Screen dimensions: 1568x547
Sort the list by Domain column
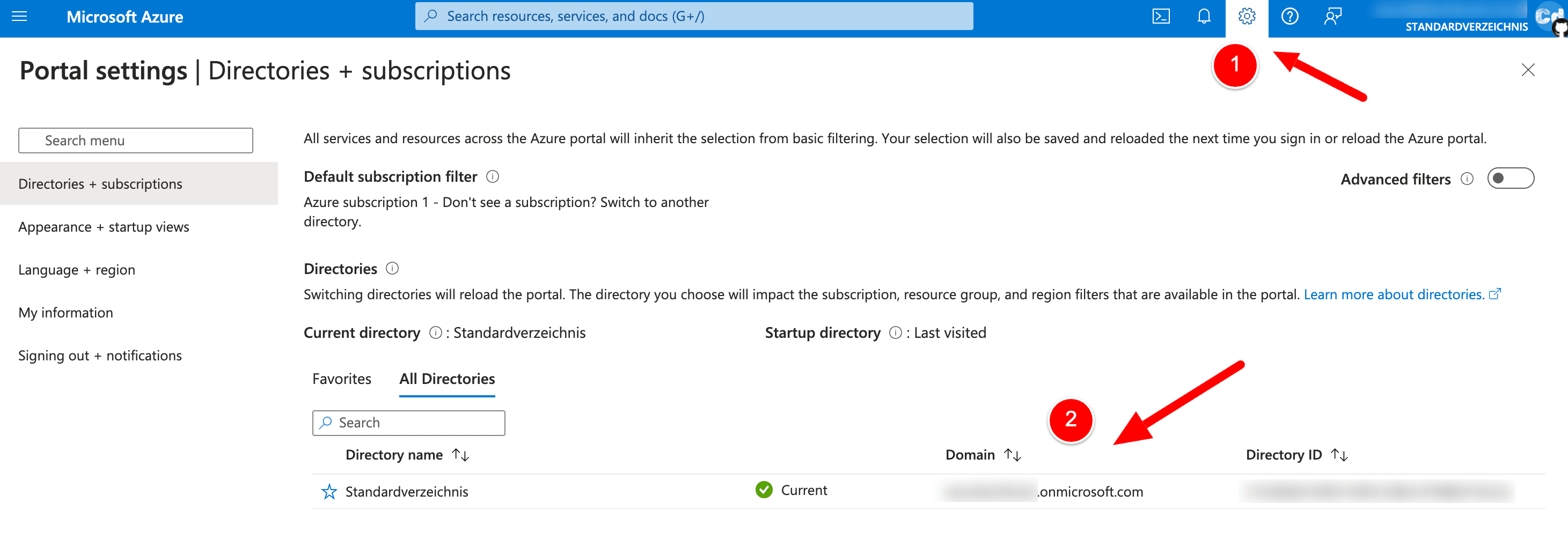[981, 454]
